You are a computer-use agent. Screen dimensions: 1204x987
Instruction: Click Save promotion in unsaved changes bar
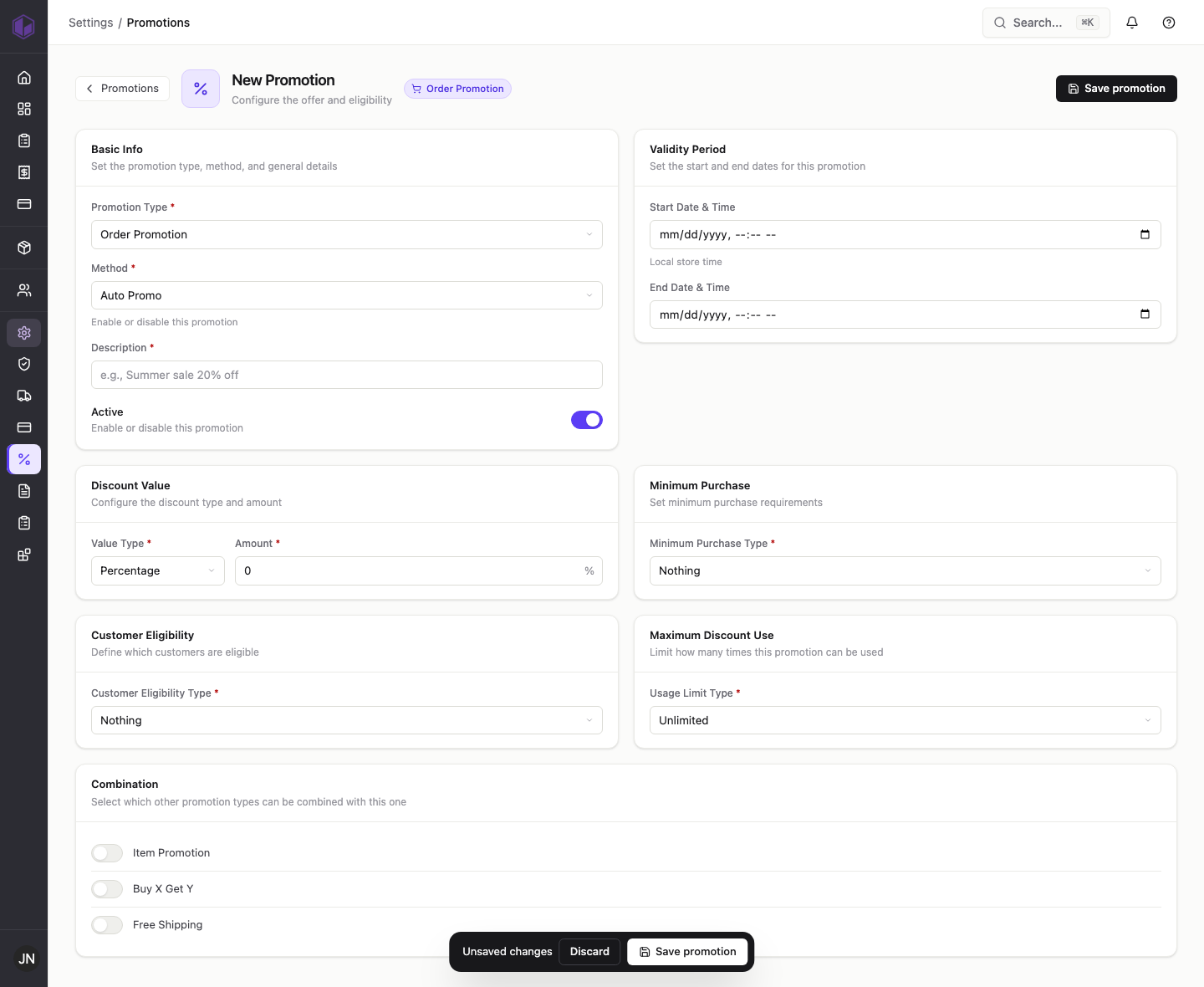687,952
